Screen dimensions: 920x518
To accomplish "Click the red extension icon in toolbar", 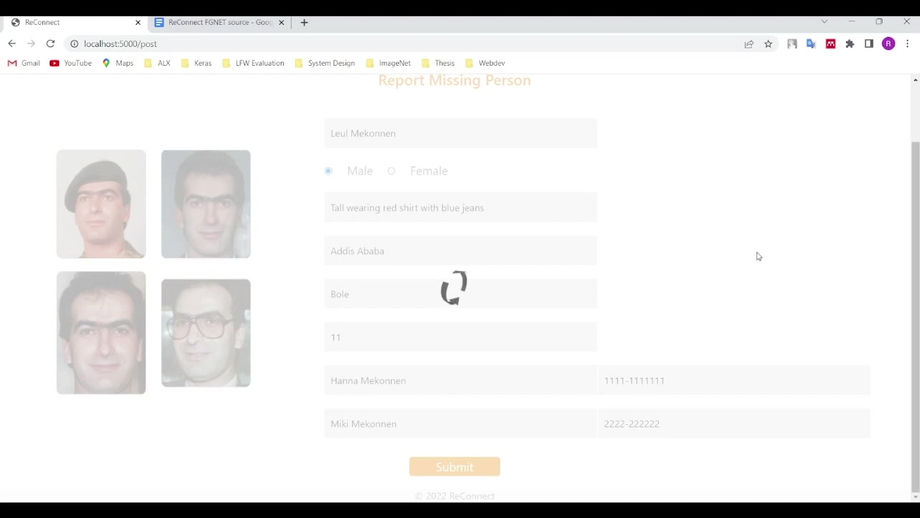I will 830,44.
